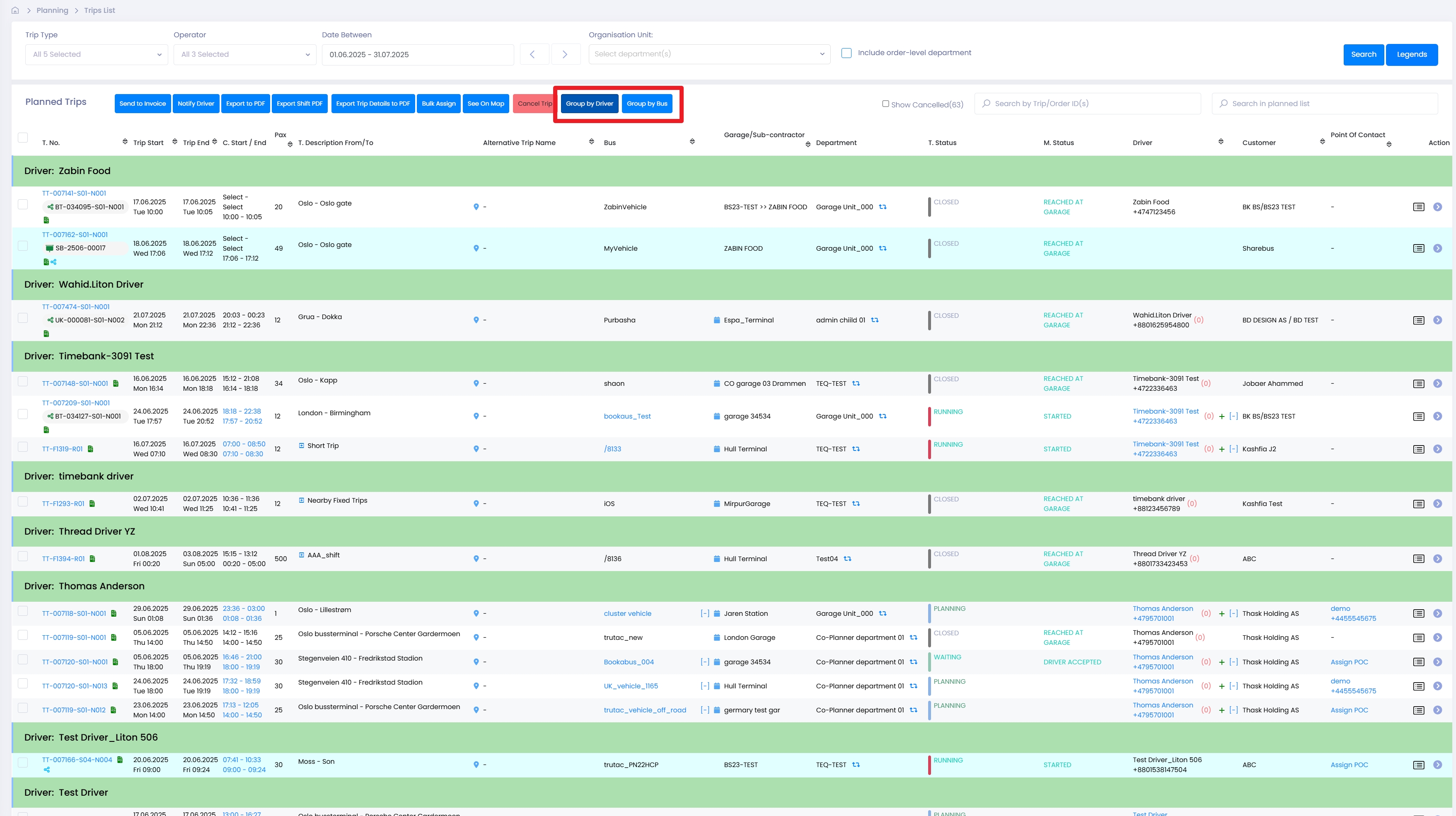
Task: Click Assign POC link in Bookabus_004 row
Action: pyautogui.click(x=1349, y=662)
